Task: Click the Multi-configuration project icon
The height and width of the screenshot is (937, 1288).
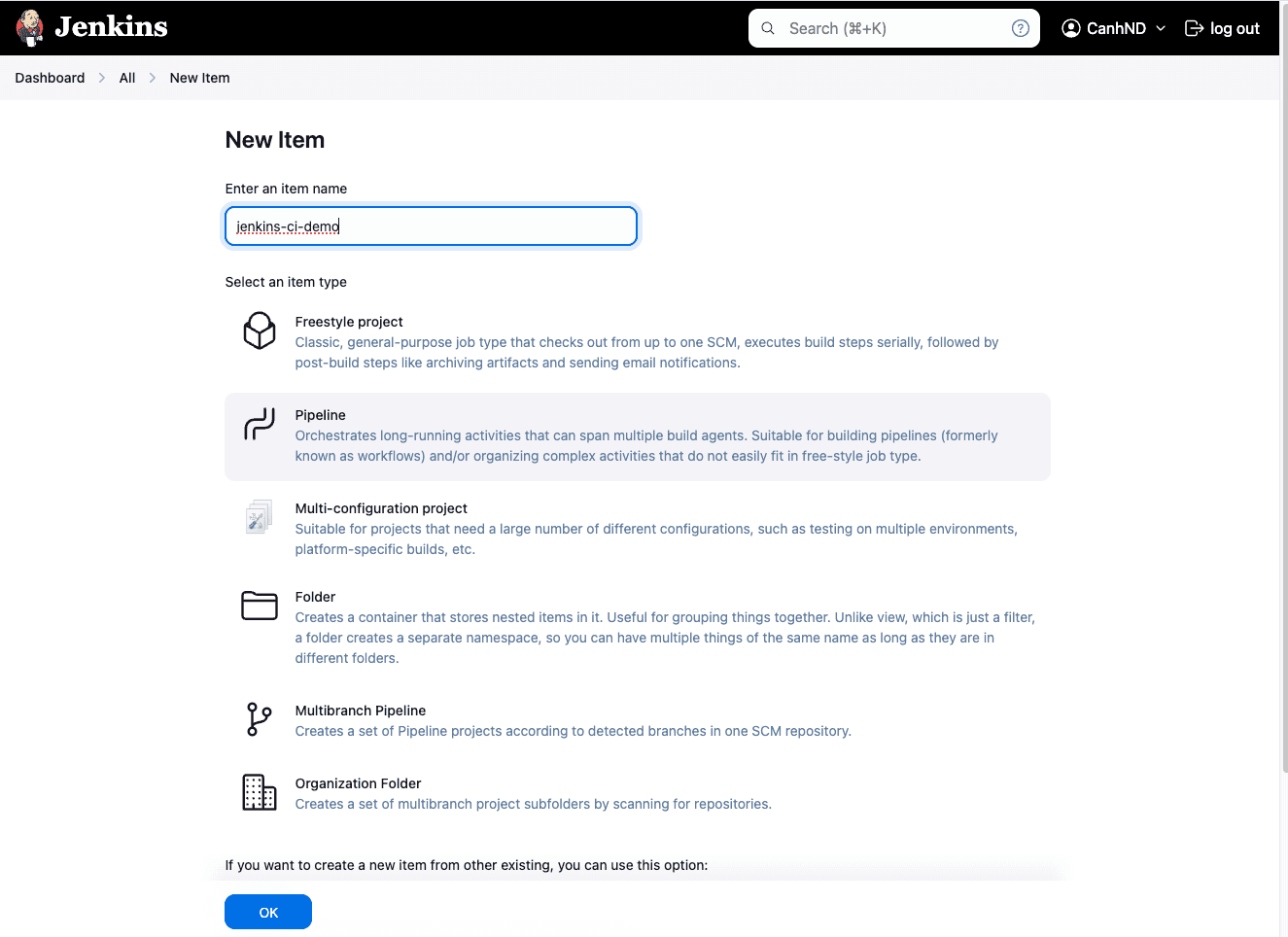Action: (260, 517)
